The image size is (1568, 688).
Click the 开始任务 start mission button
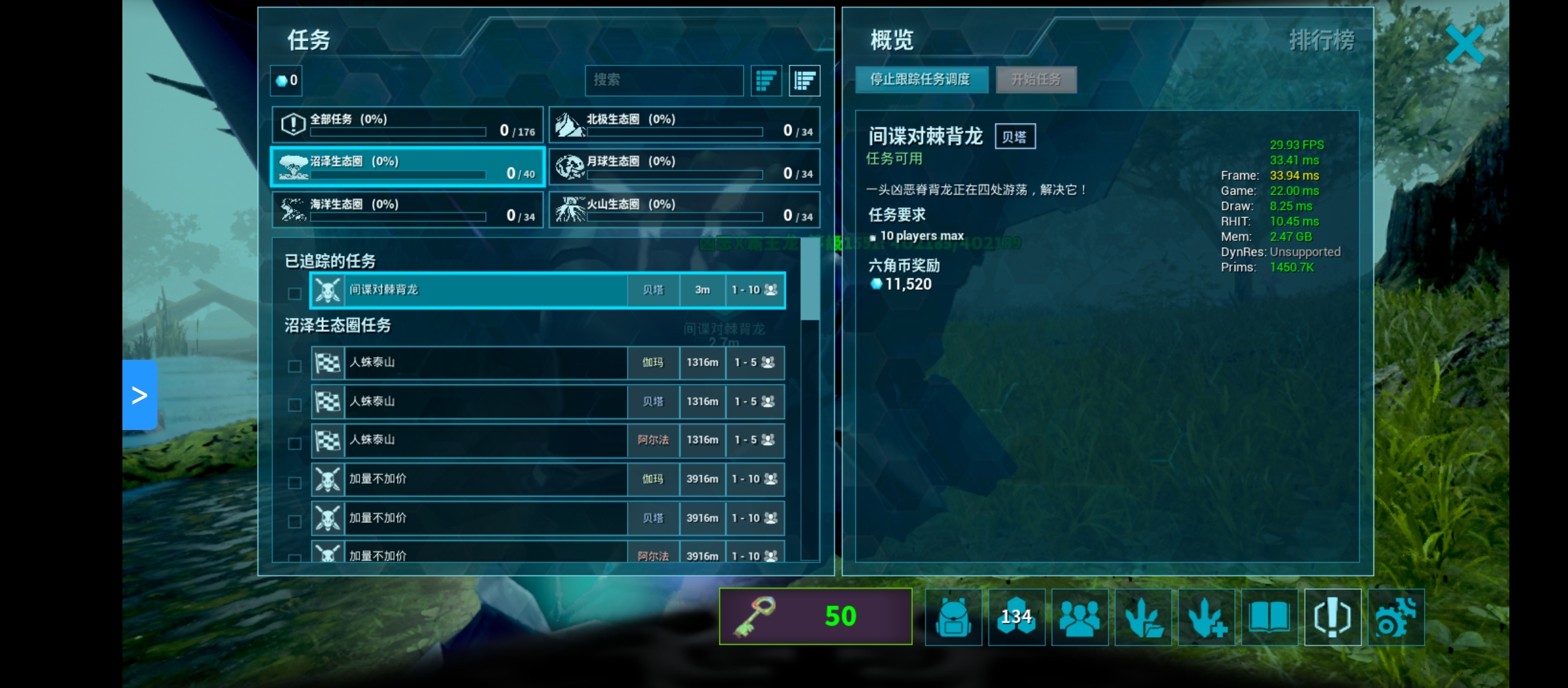tap(1036, 80)
